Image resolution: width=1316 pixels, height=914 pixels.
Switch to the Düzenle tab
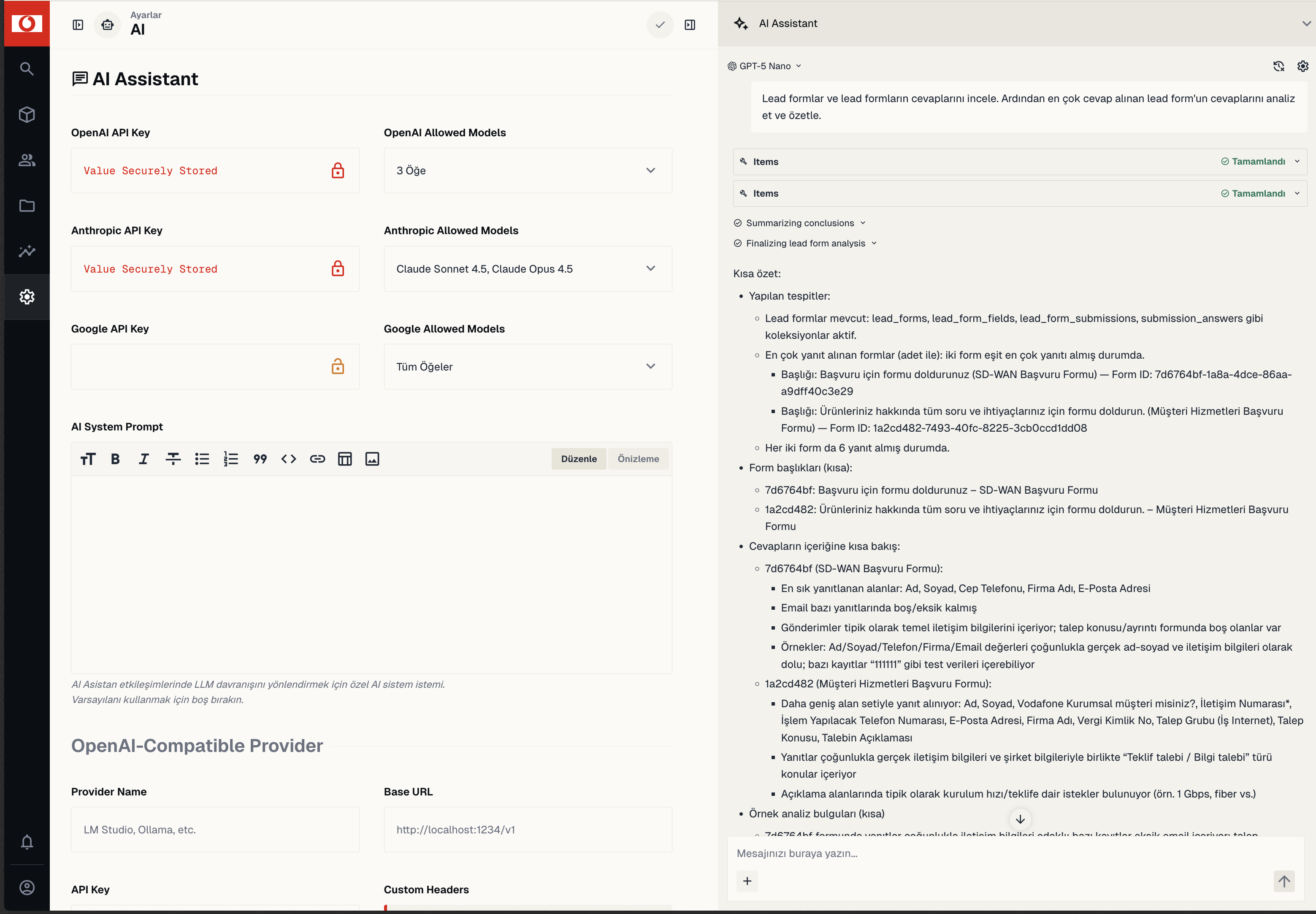(x=578, y=459)
